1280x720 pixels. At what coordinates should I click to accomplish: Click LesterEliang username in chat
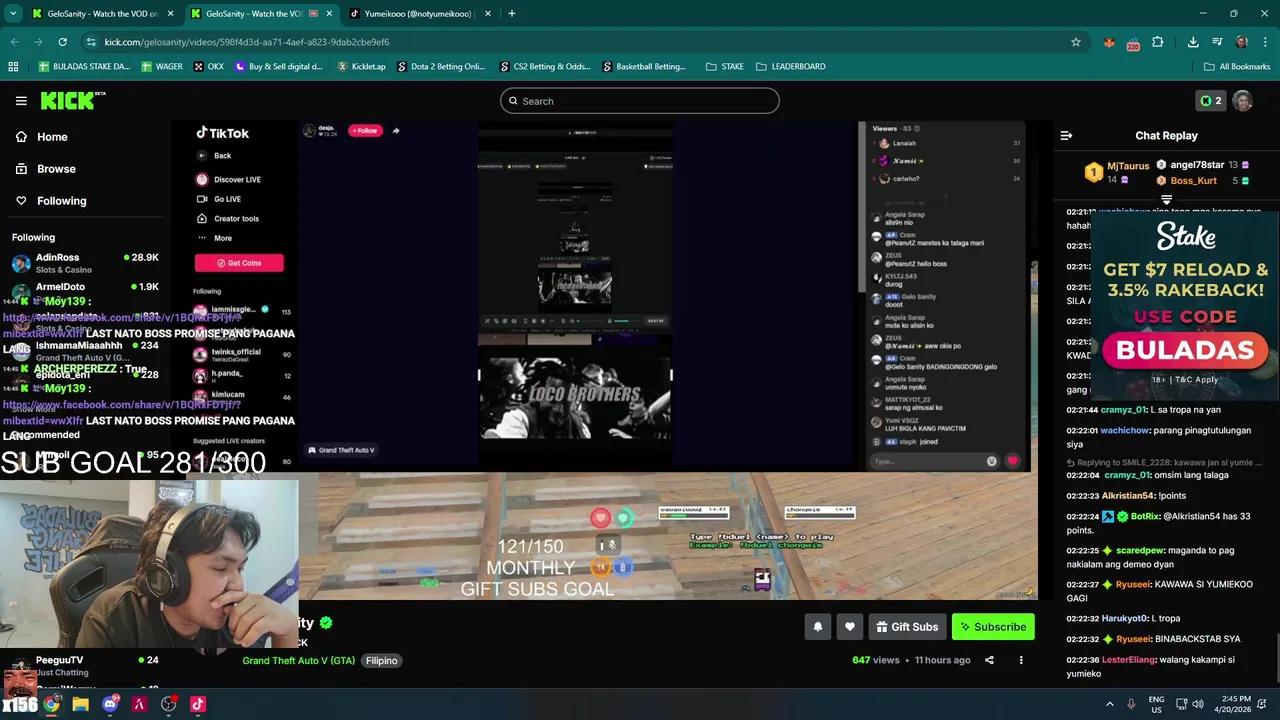point(1128,660)
